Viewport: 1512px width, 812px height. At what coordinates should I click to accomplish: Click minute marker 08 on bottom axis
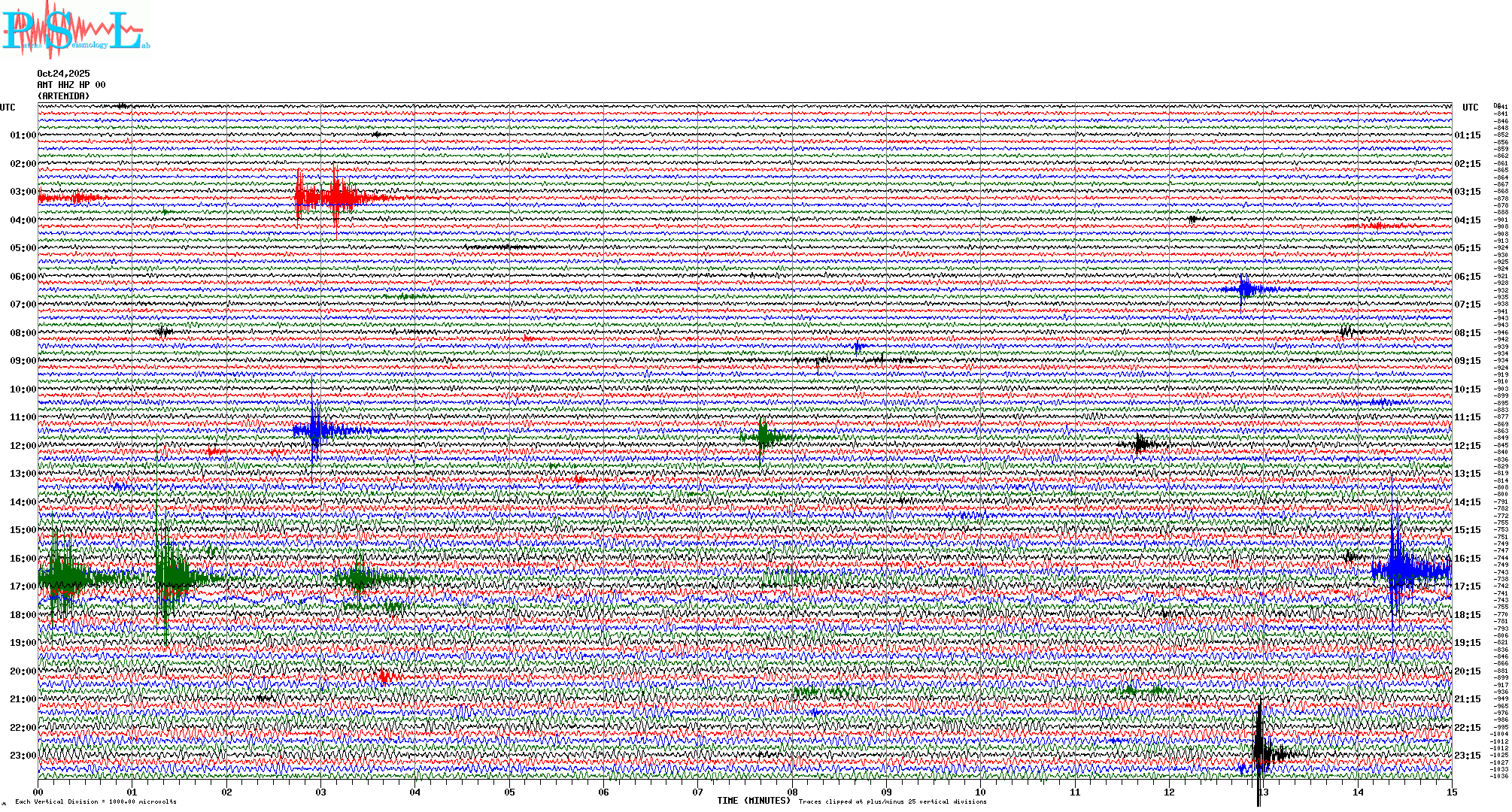coord(792,792)
